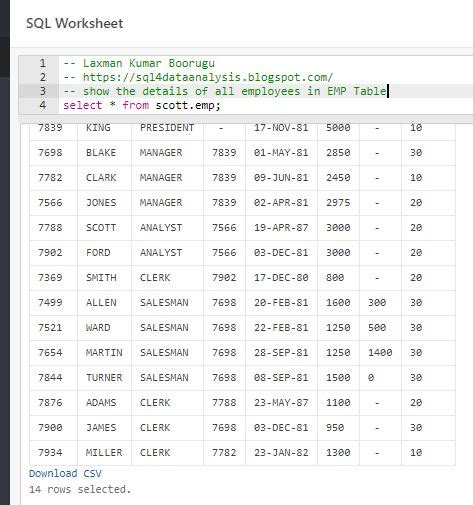The width and height of the screenshot is (473, 505).
Task: Click the Download CSV link
Action: 65,473
